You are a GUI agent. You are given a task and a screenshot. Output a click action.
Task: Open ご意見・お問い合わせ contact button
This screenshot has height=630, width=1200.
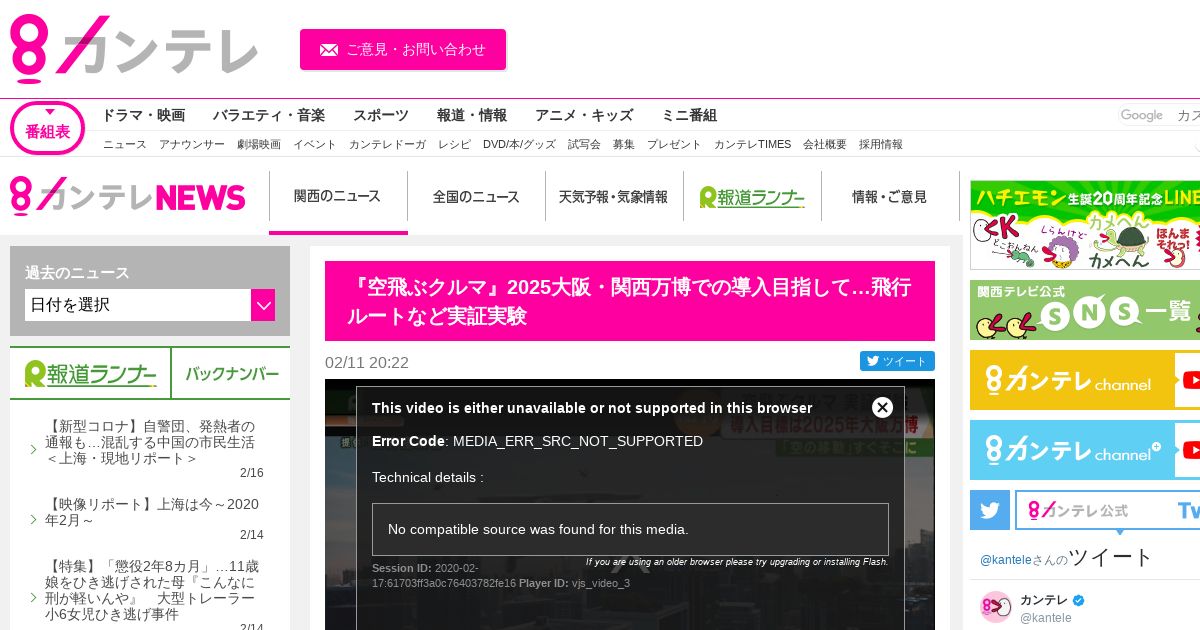(x=403, y=49)
